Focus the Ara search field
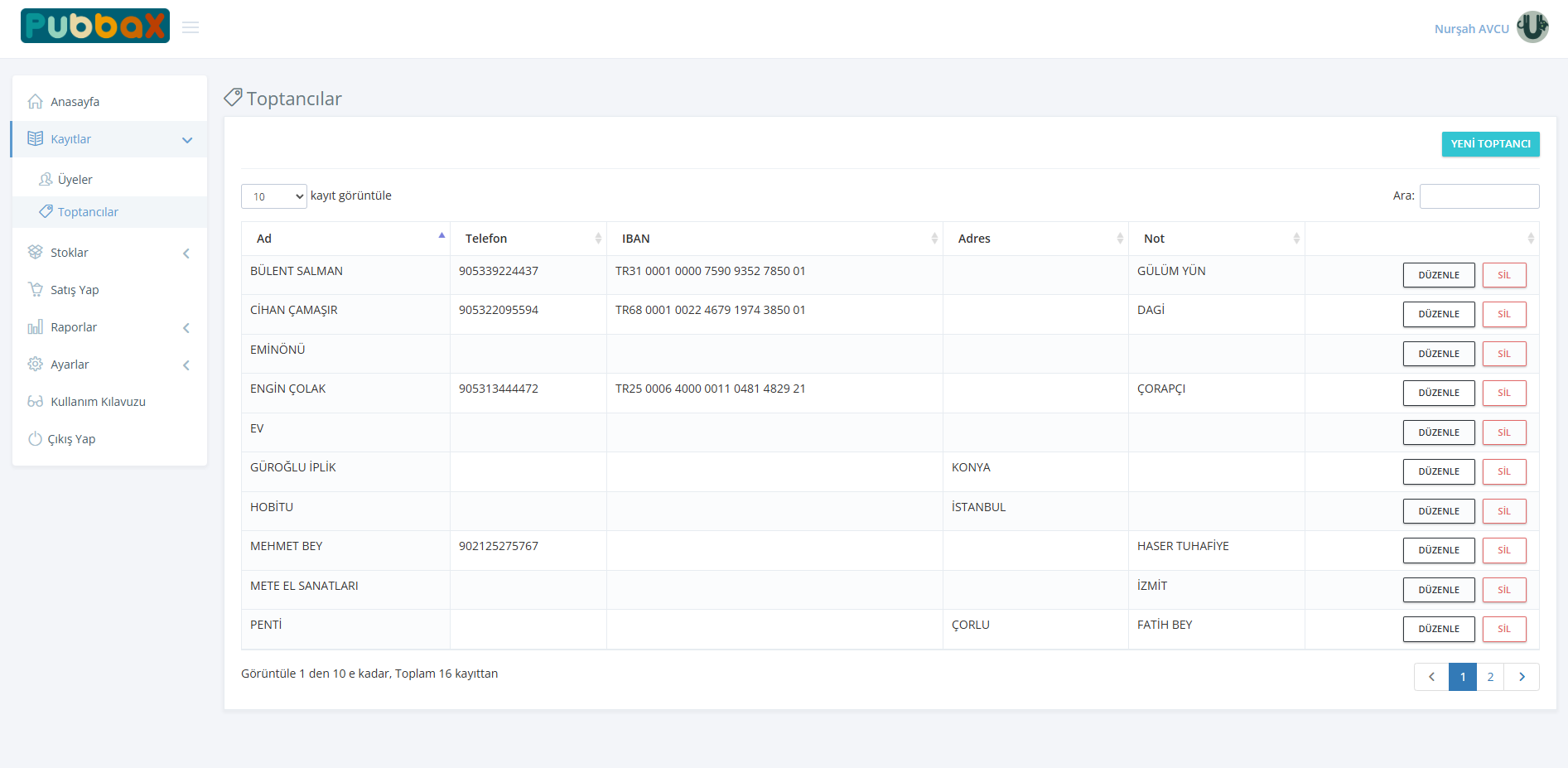The height and width of the screenshot is (768, 1568). coord(1479,196)
